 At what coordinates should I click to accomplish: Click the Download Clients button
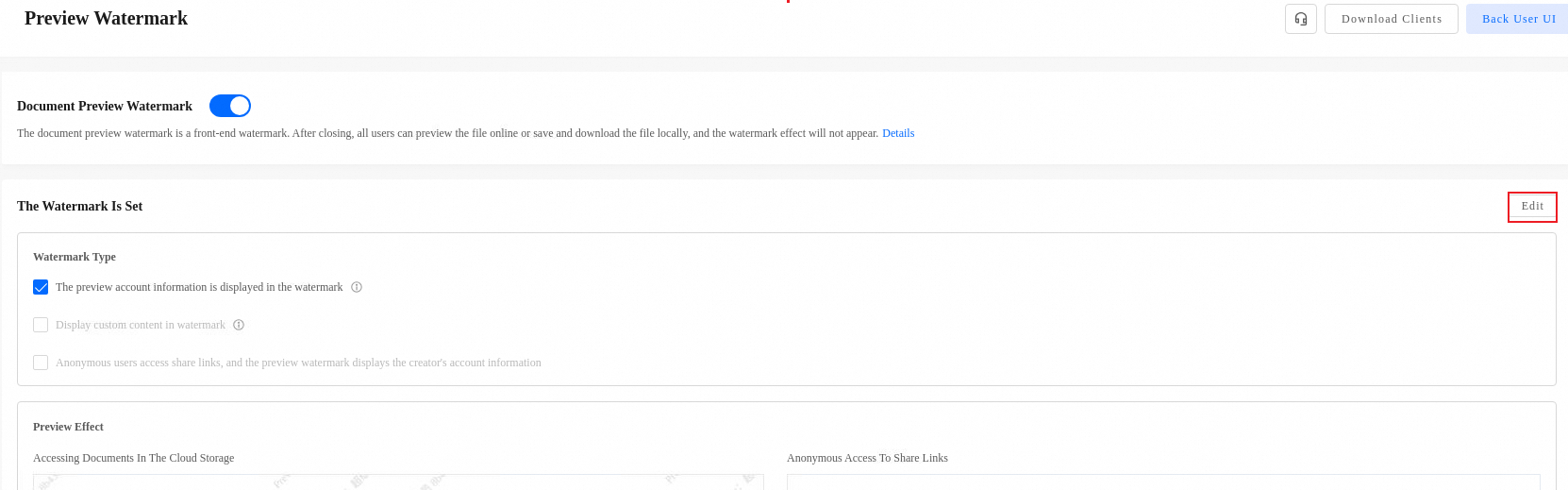[1391, 19]
